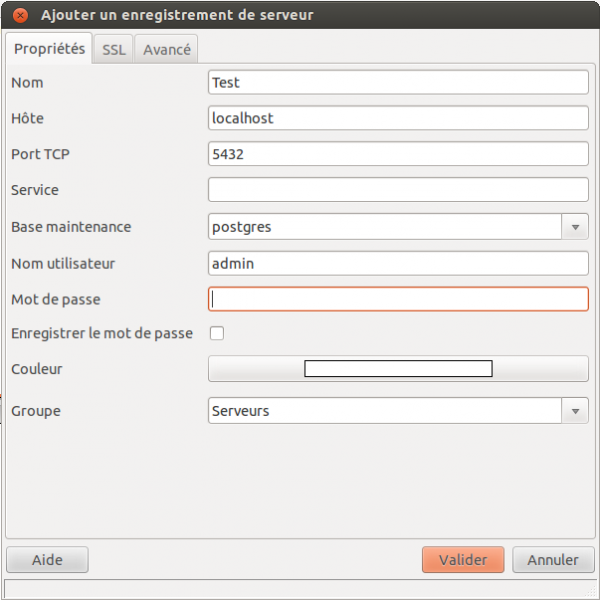Open help with the Aide button
The image size is (600, 600).
point(47,560)
